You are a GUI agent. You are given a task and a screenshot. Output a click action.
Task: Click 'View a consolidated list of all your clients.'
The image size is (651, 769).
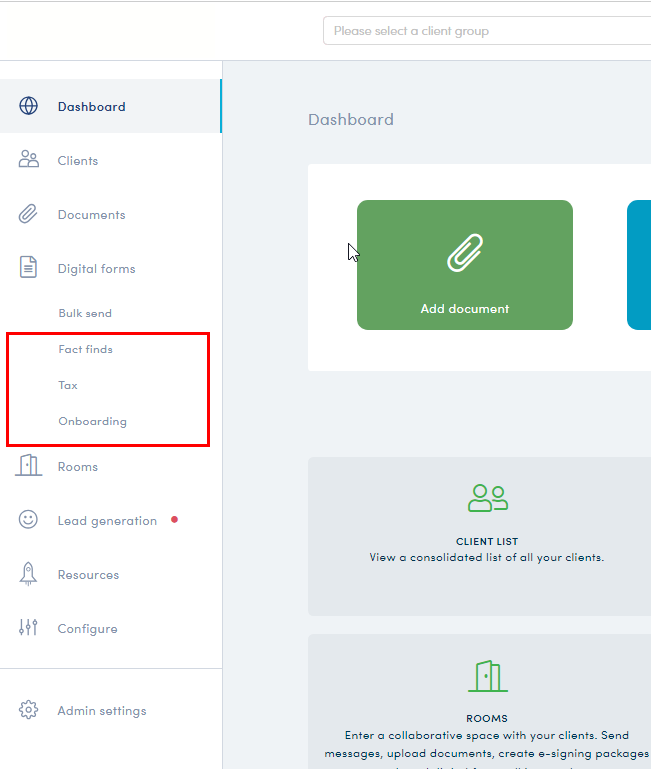[x=487, y=557]
